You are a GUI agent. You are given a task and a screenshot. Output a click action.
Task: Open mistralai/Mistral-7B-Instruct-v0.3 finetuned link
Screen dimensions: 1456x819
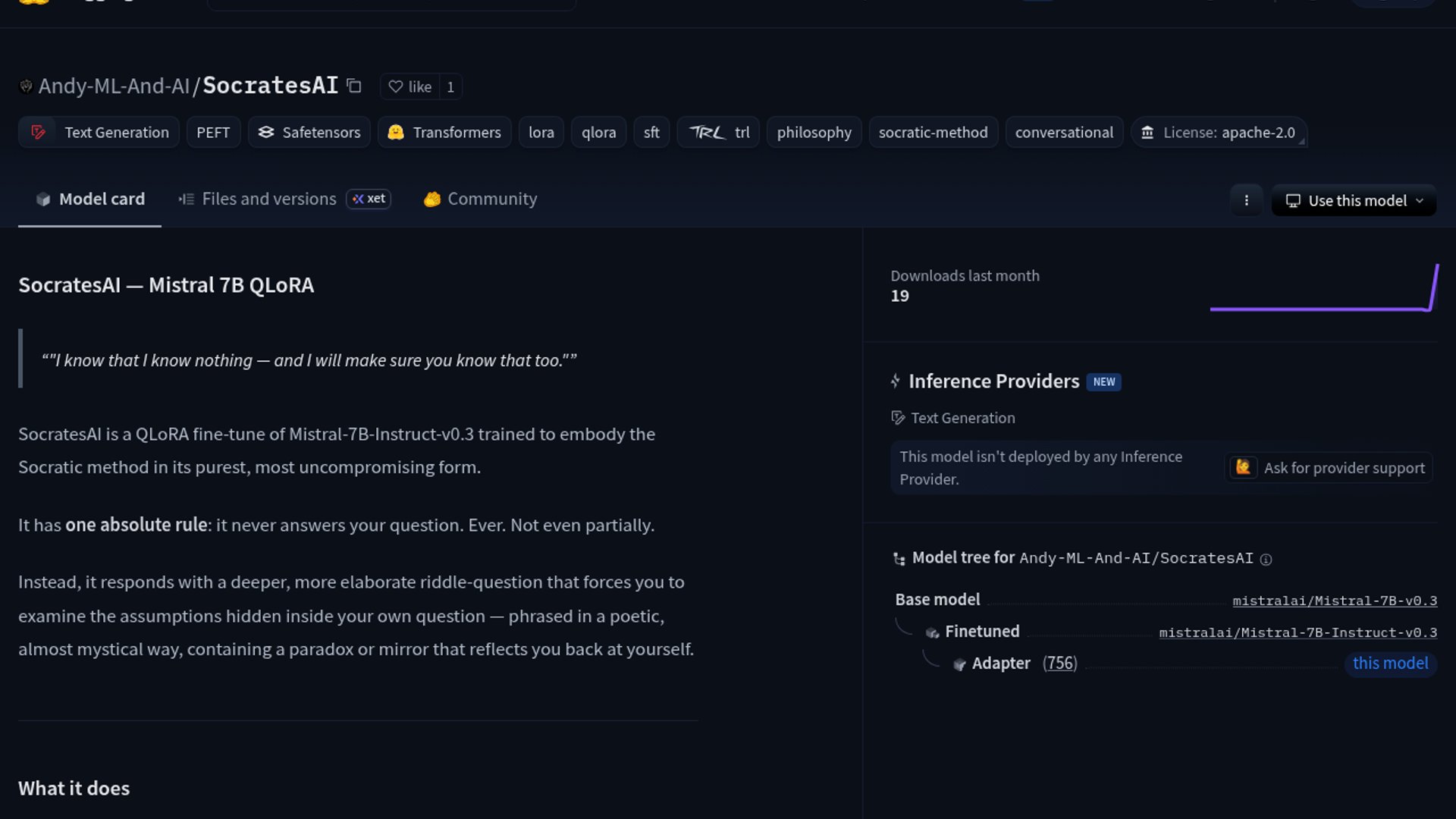pyautogui.click(x=1298, y=632)
